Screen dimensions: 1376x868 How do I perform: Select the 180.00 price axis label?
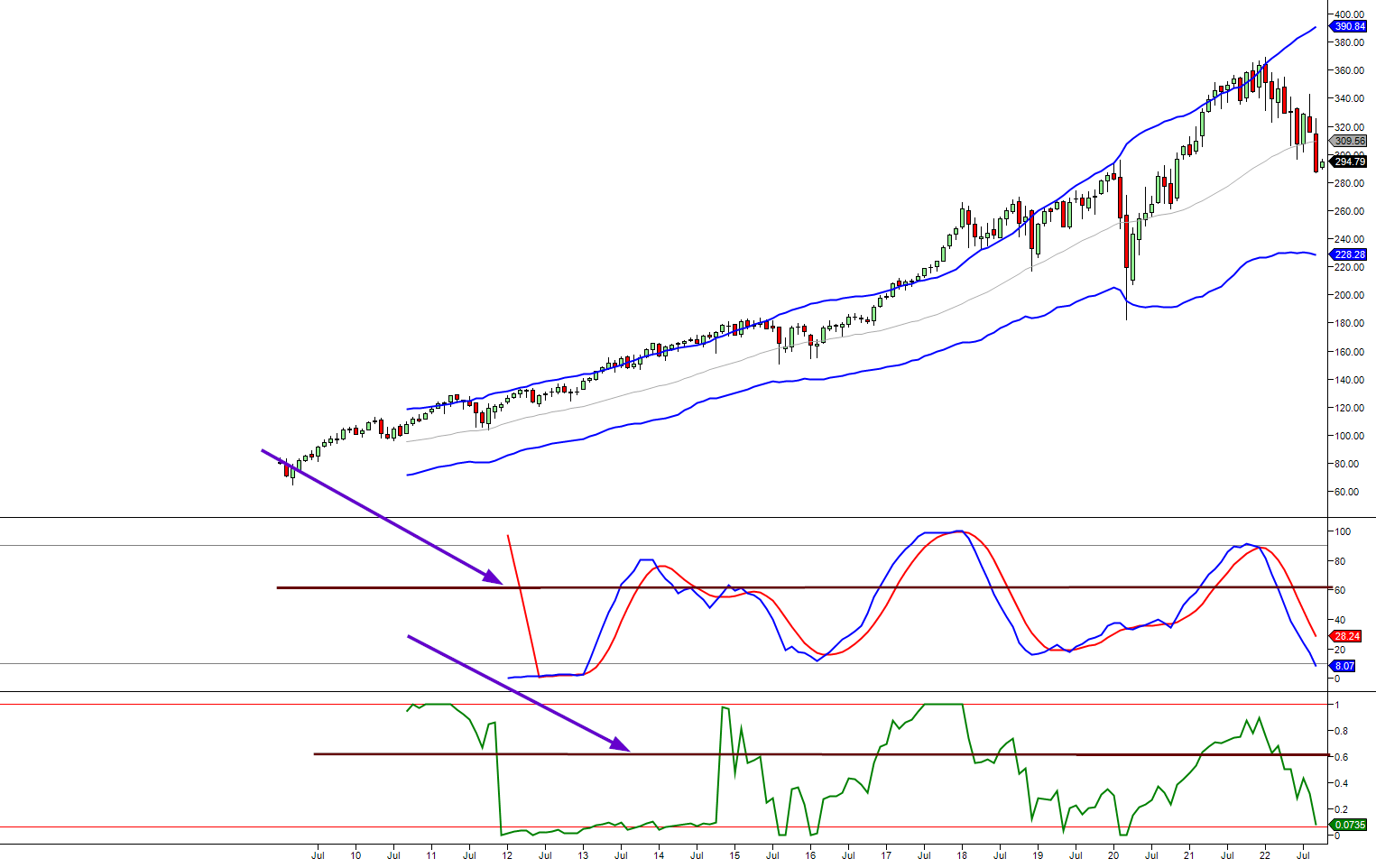point(1349,323)
